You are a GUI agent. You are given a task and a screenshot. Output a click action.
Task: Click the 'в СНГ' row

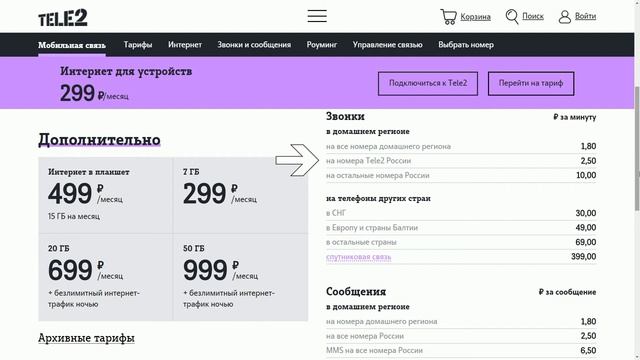point(461,213)
